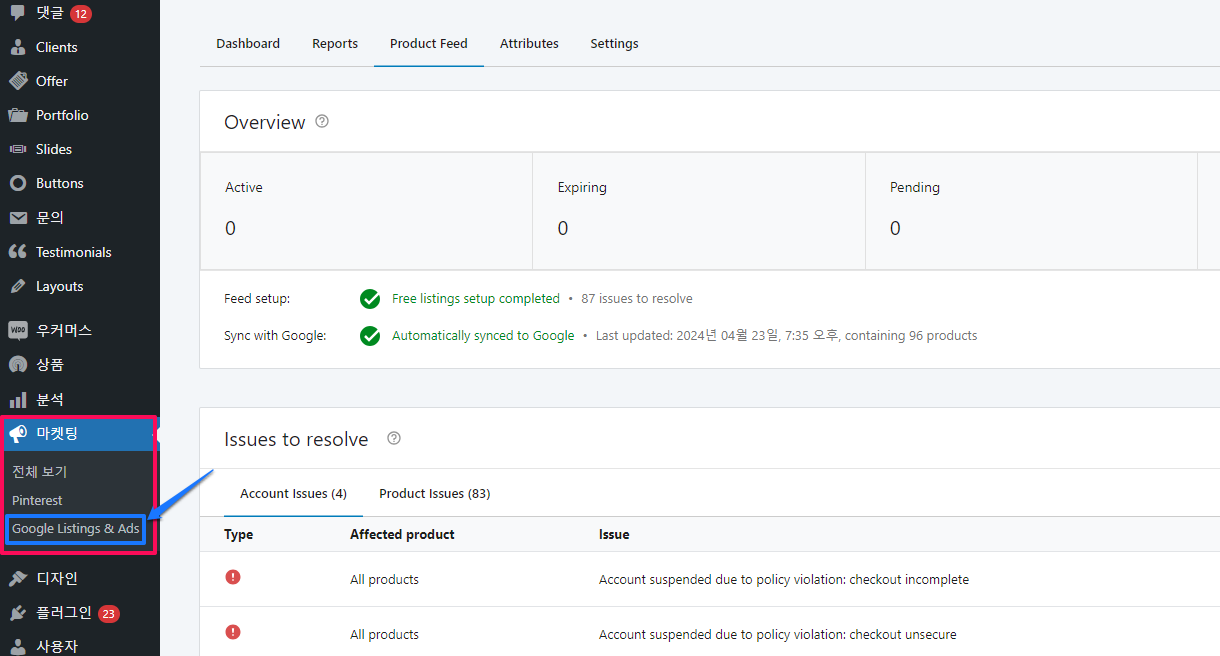Click the 상품 products icon

click(18, 365)
